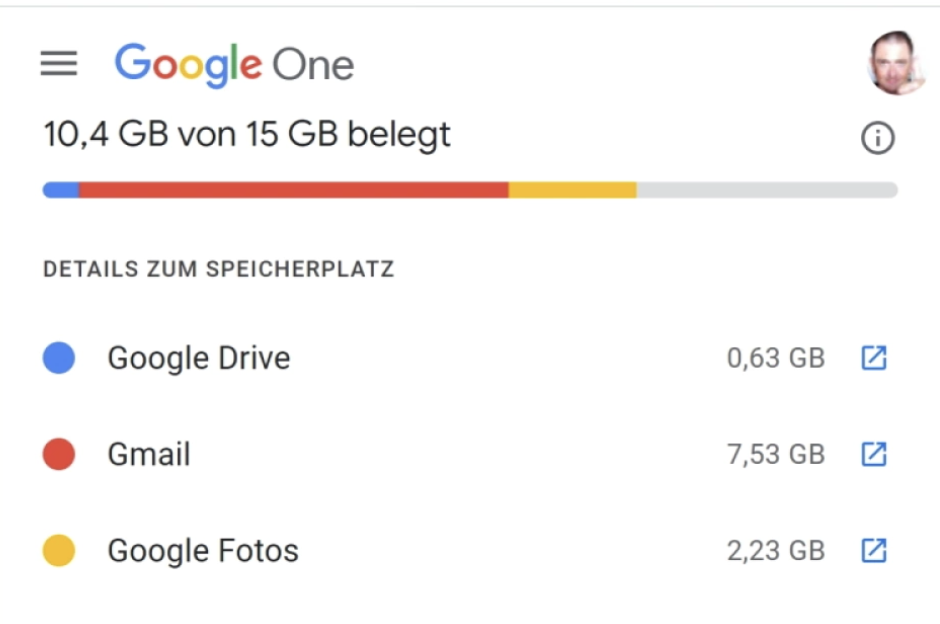The width and height of the screenshot is (940, 624).
Task: Click the gray unused portion of storage bar
Action: 765,190
